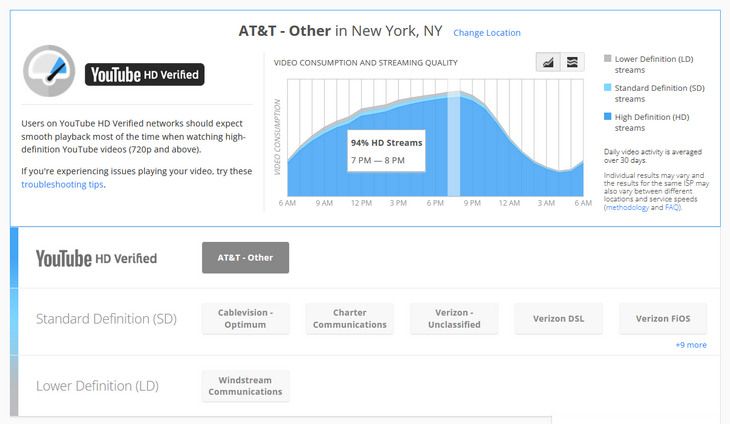Select the Verizon DSL provider
The height and width of the screenshot is (424, 730).
point(558,318)
